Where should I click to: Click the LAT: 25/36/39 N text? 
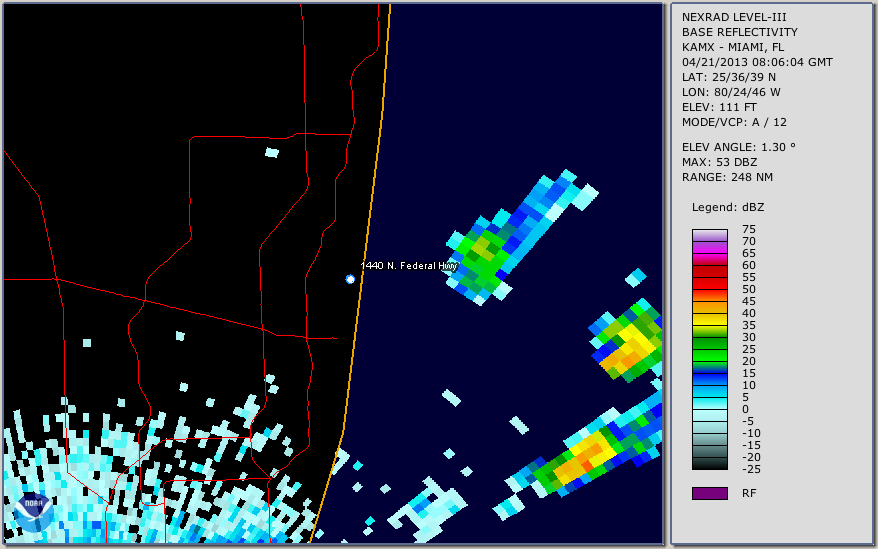(x=728, y=77)
